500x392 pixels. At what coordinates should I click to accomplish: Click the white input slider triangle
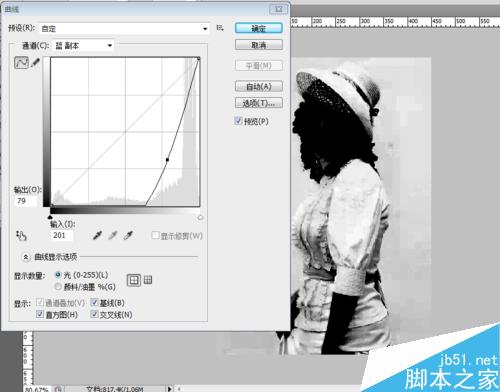tap(200, 217)
